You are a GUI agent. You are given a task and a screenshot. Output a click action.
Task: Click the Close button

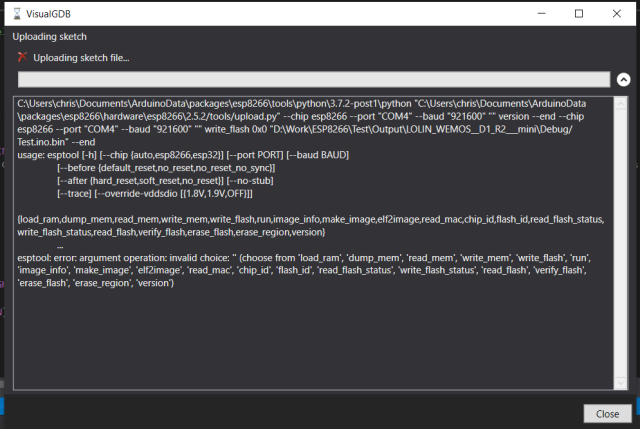coord(607,414)
